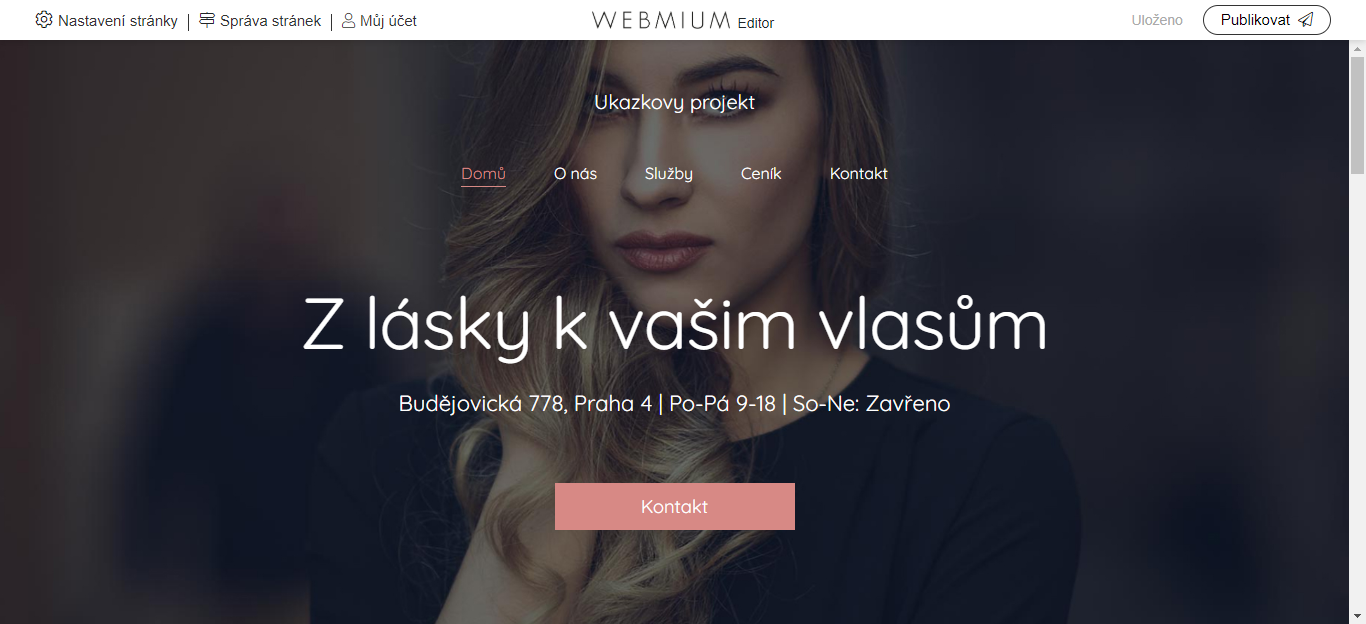Click the Publikovat button

coord(1267,20)
